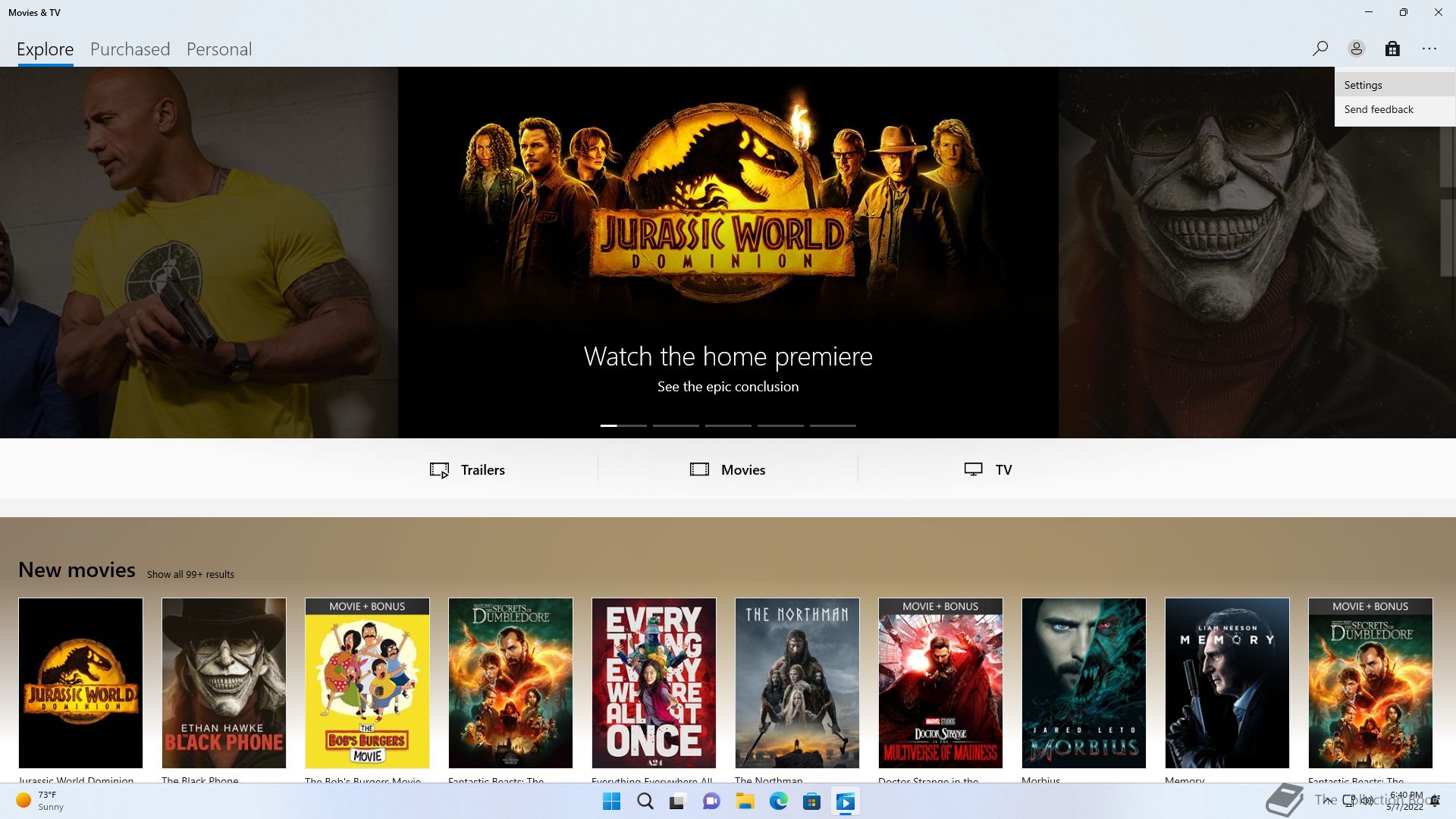Open The Black Phone movie poster
This screenshot has width=1456, height=819.
click(224, 682)
